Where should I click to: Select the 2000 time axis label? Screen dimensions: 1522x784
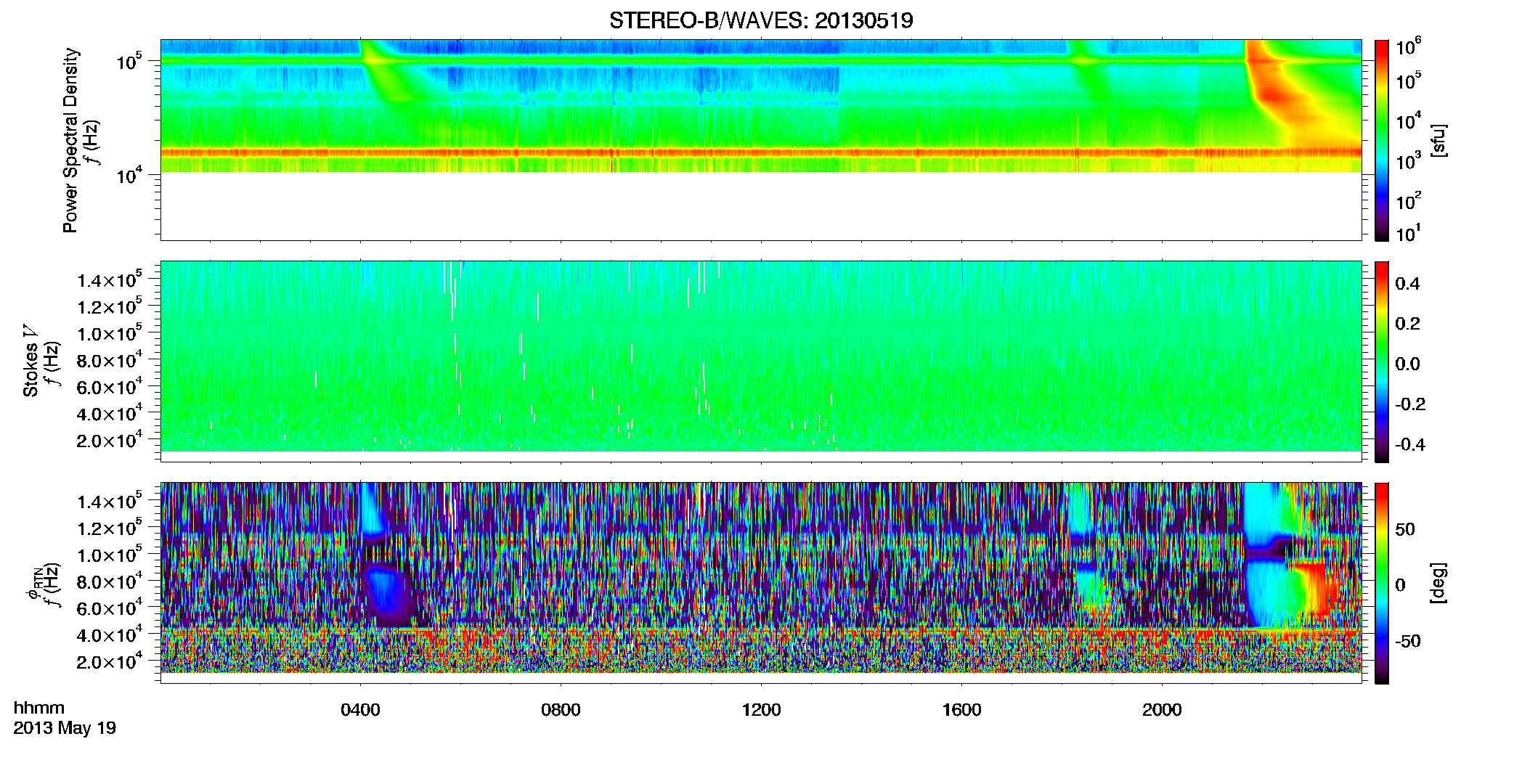(x=1162, y=710)
